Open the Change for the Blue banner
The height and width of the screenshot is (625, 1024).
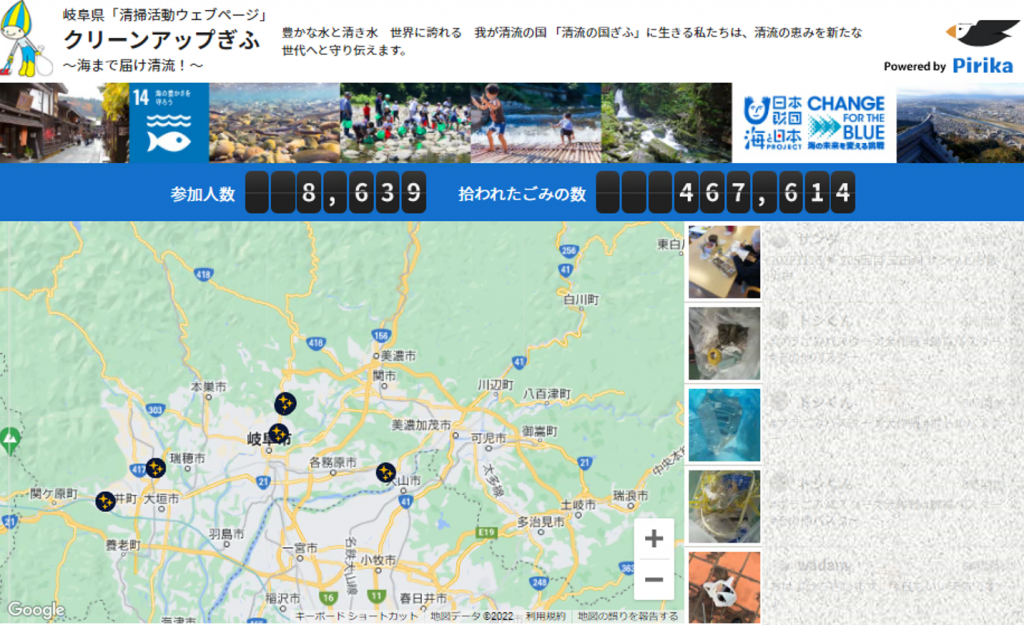(x=816, y=123)
